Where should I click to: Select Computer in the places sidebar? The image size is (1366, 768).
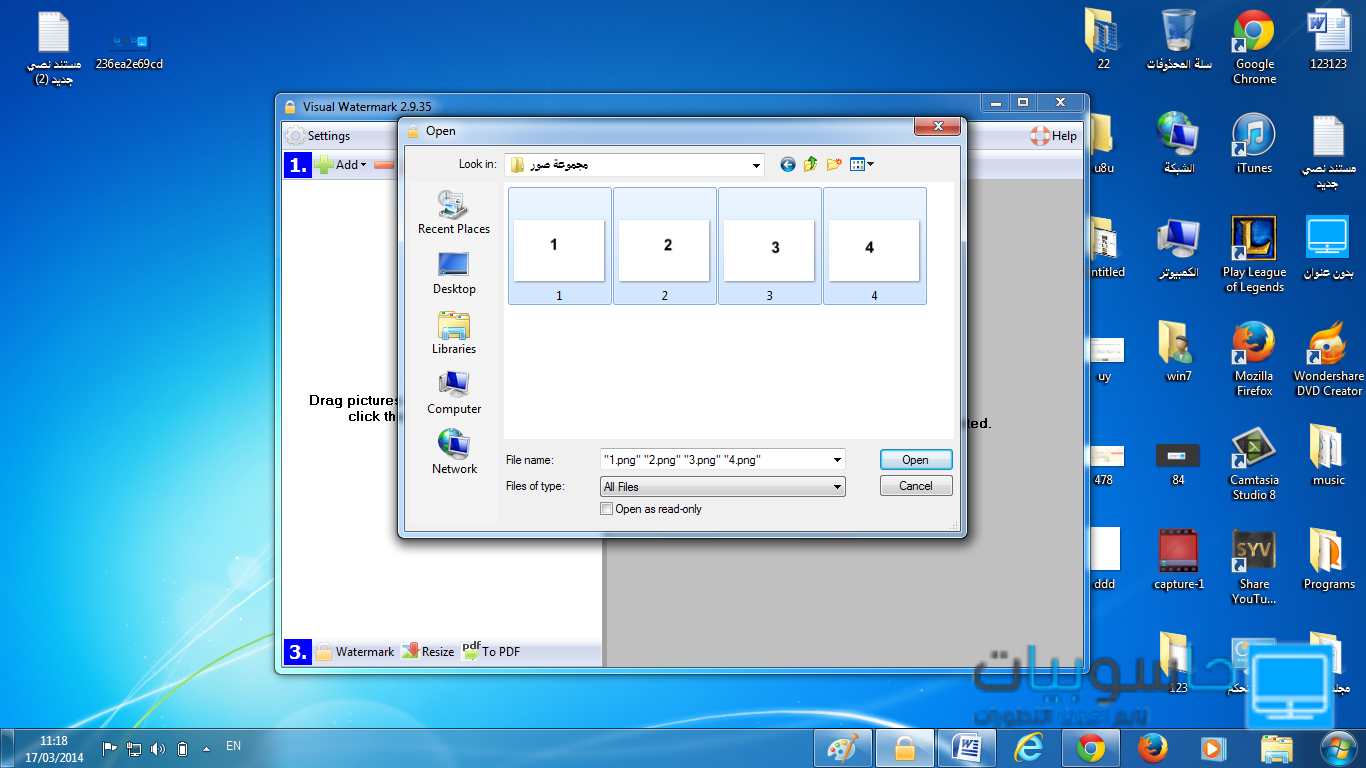[x=454, y=393]
